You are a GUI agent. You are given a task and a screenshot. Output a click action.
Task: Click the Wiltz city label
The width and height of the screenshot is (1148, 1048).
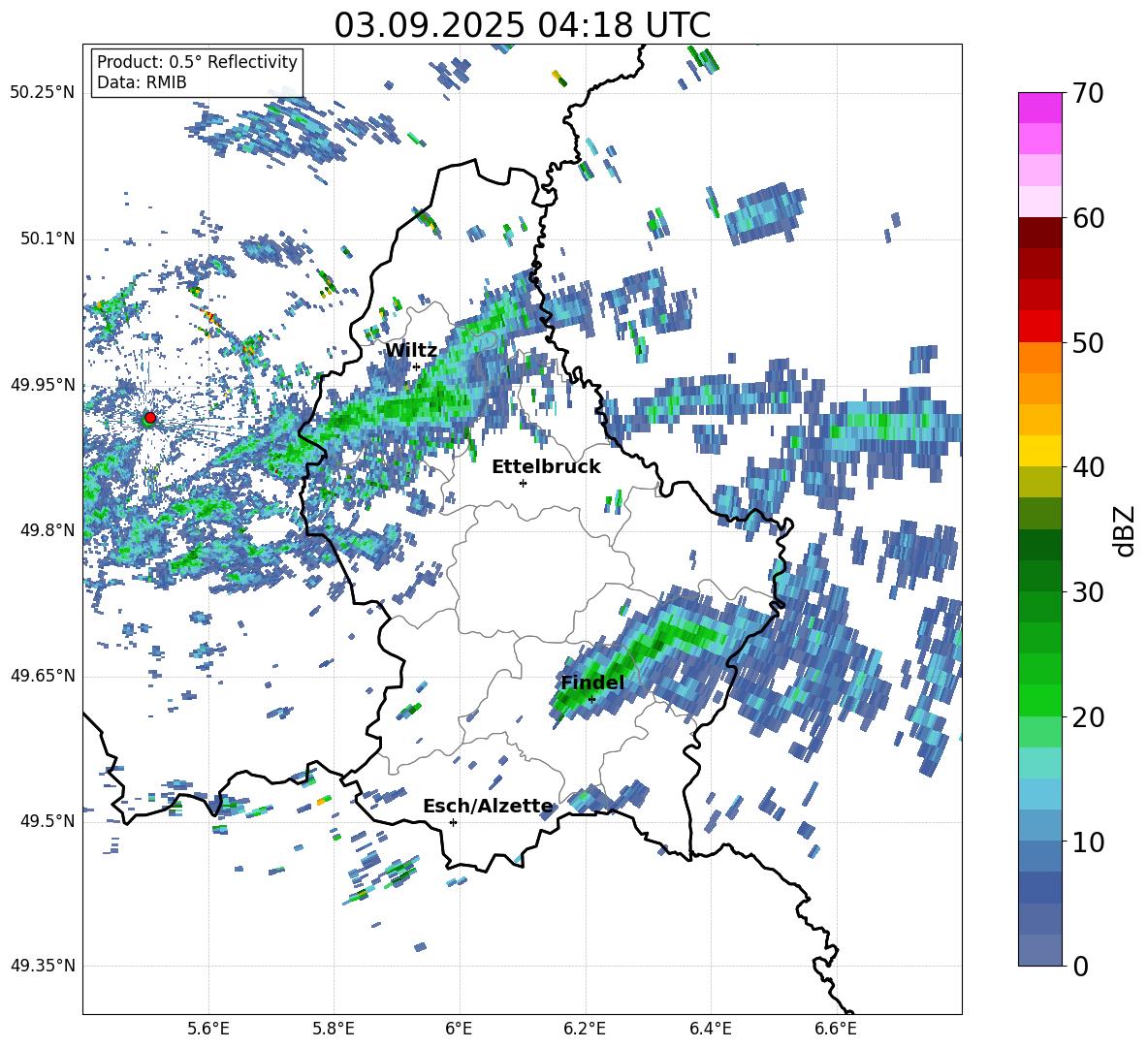[x=411, y=350]
